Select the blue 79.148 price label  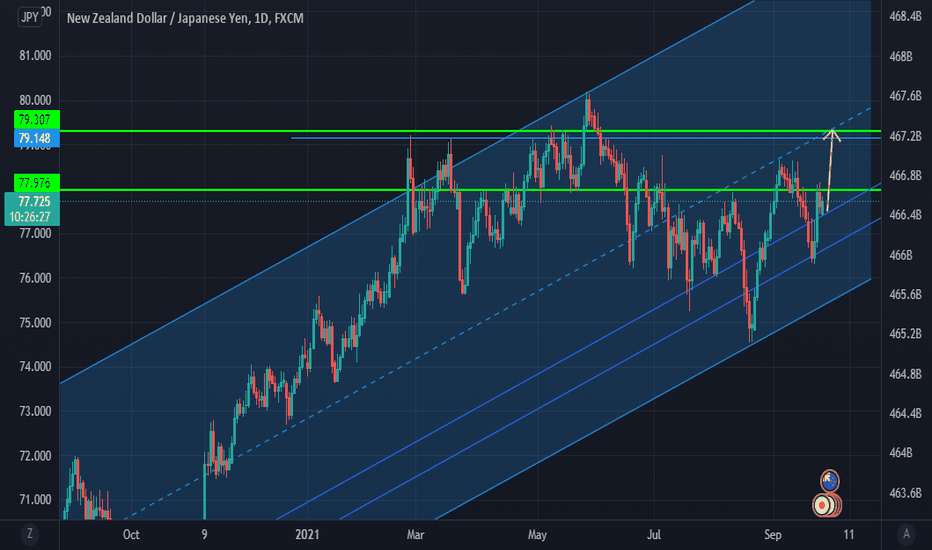point(37,139)
